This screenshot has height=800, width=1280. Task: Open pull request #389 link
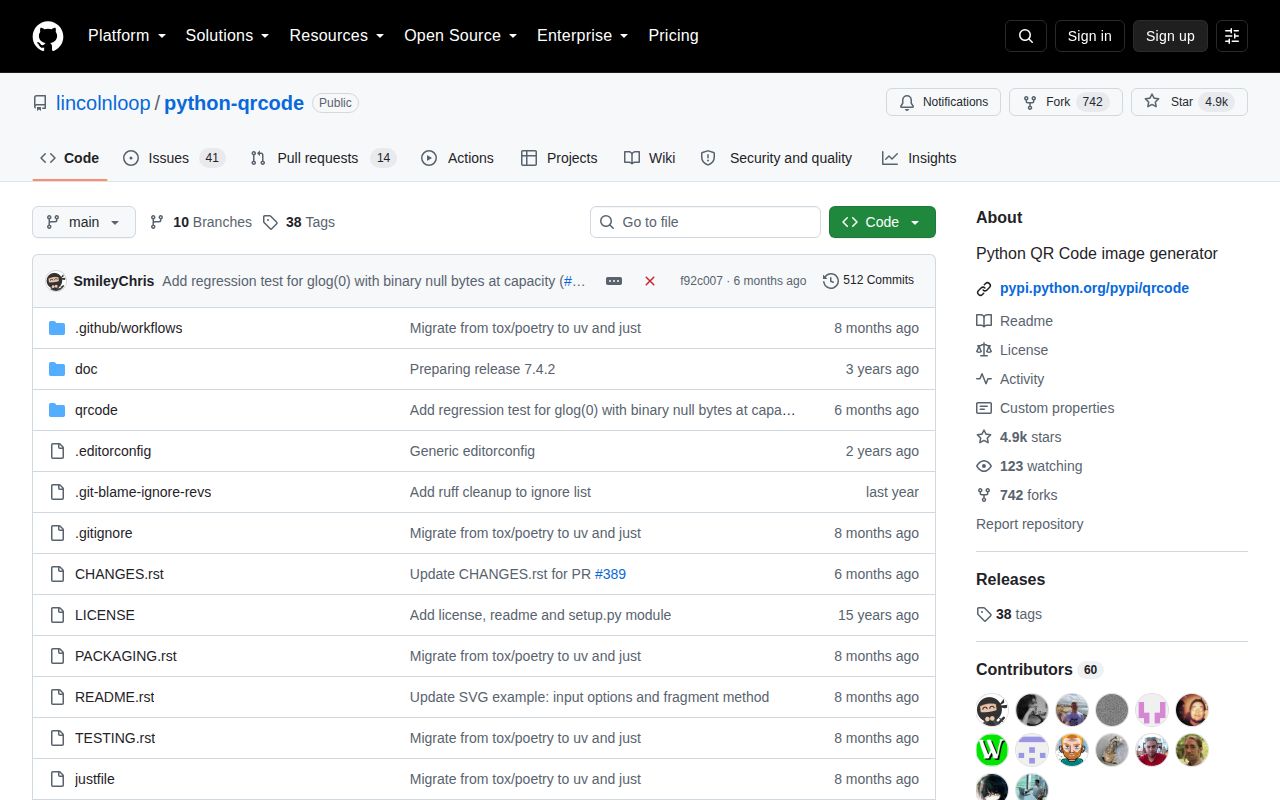[610, 574]
